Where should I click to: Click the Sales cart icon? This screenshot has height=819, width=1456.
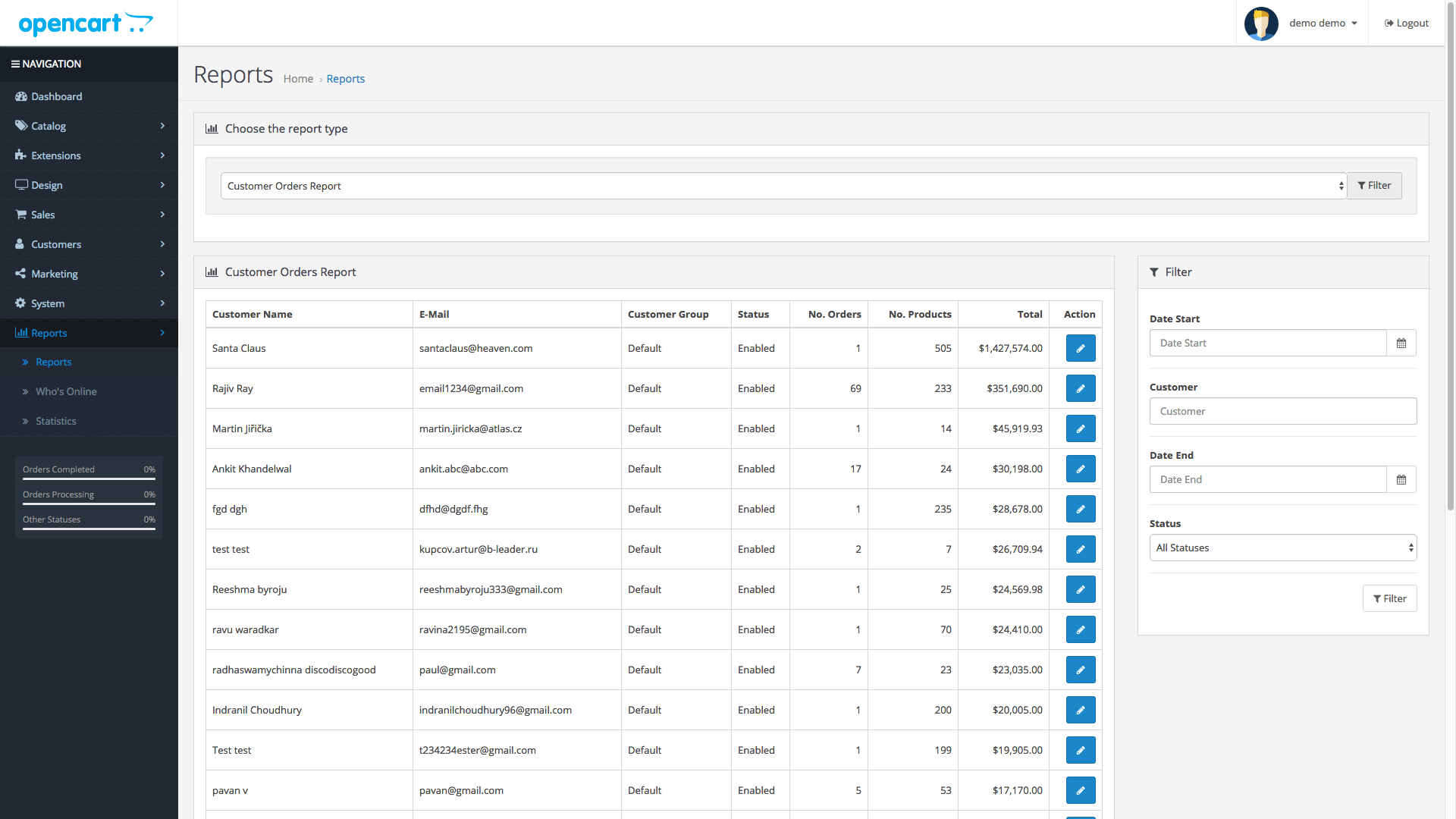21,215
